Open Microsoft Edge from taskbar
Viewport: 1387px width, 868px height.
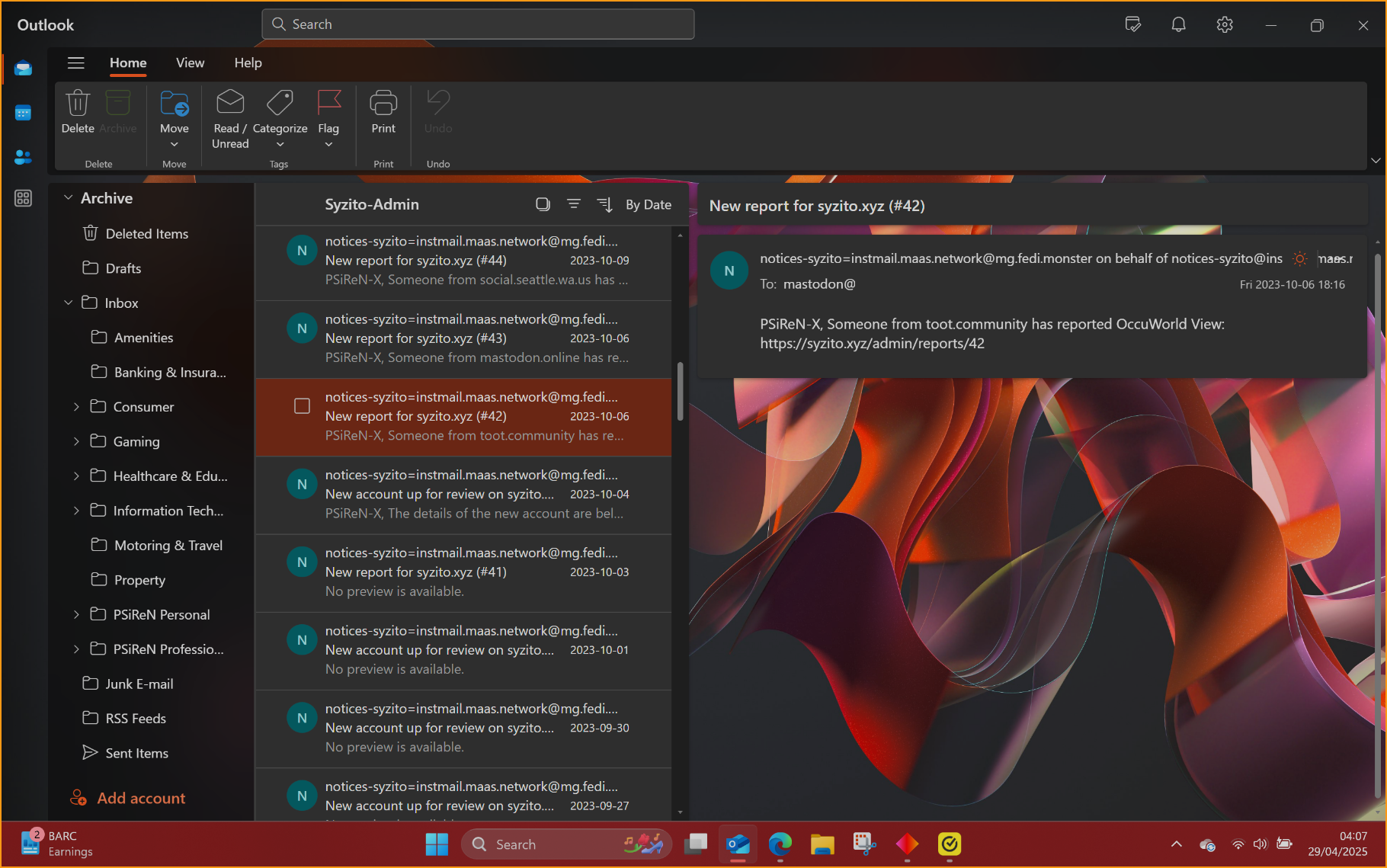[780, 844]
